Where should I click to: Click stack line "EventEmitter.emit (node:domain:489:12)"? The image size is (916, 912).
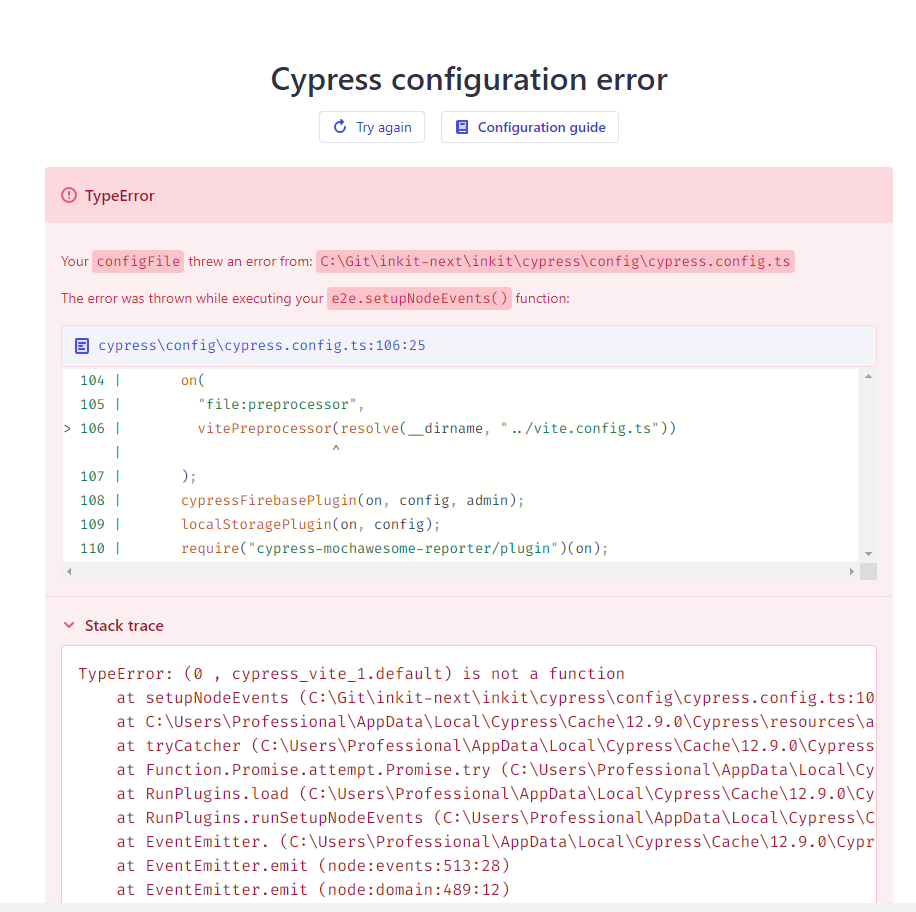click(x=313, y=889)
